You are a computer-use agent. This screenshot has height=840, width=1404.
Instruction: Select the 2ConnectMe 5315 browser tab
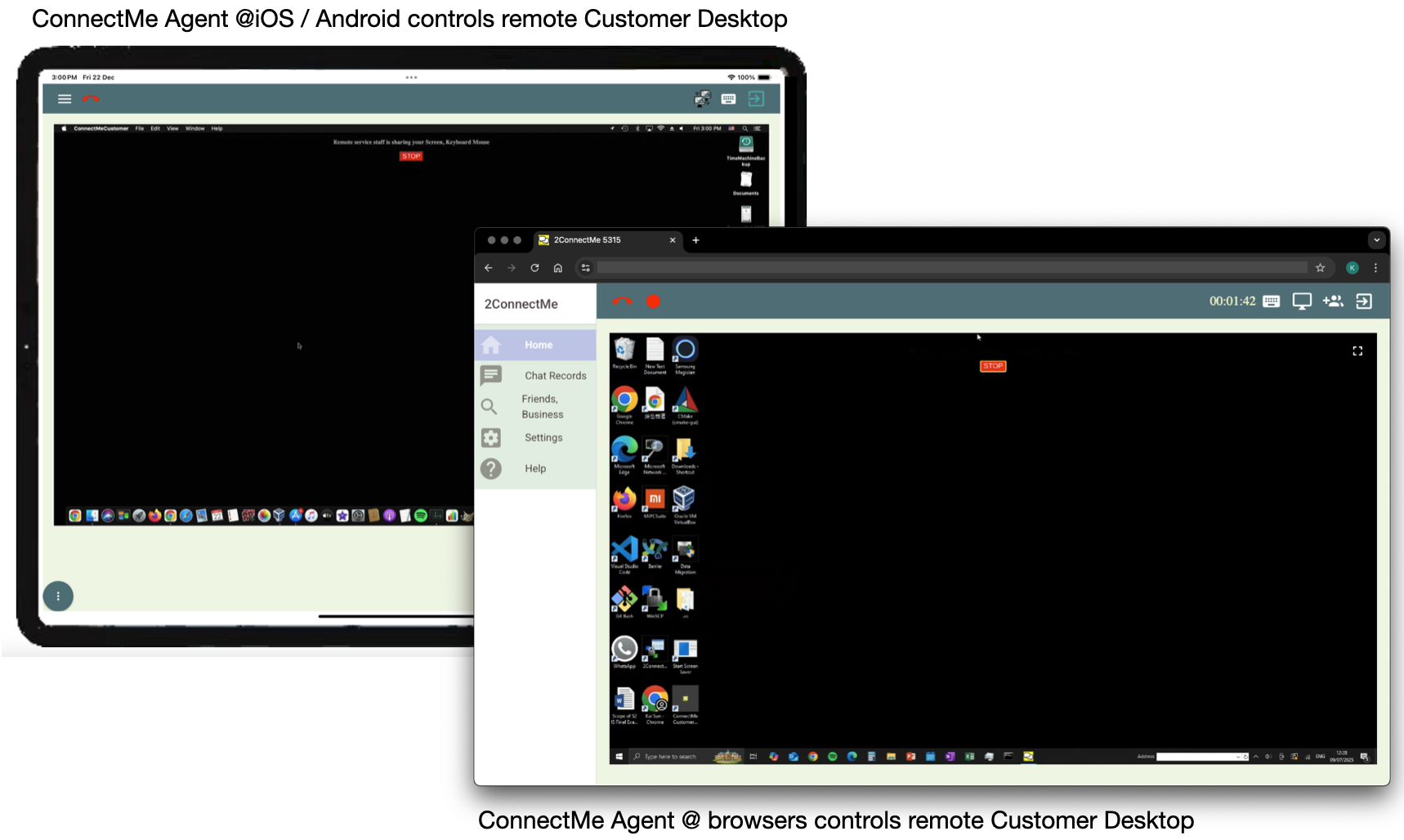click(x=609, y=240)
